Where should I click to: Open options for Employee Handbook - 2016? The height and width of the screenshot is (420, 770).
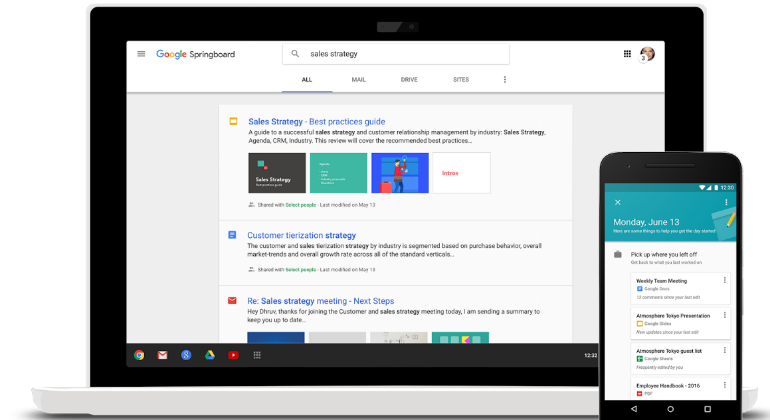(x=724, y=385)
